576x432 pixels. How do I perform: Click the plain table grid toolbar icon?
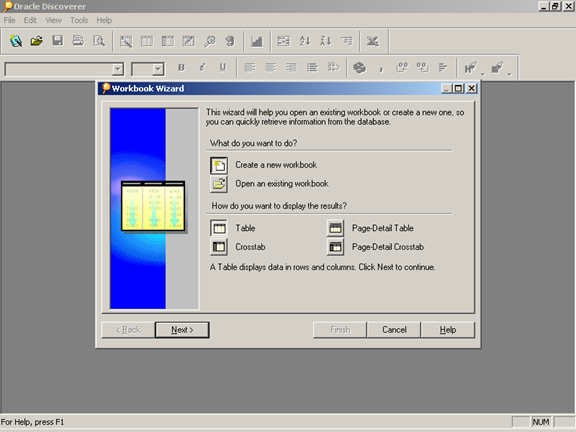[x=147, y=41]
